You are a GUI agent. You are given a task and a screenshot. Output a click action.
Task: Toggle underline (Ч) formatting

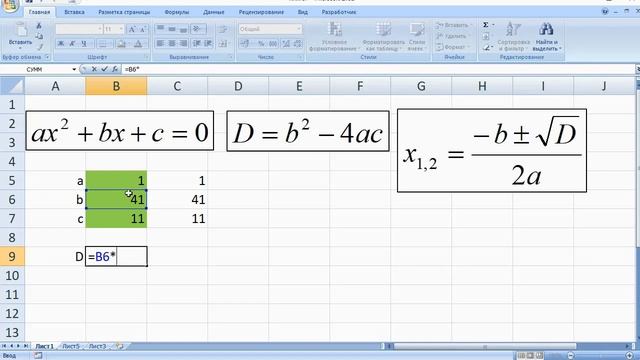[x=84, y=44]
